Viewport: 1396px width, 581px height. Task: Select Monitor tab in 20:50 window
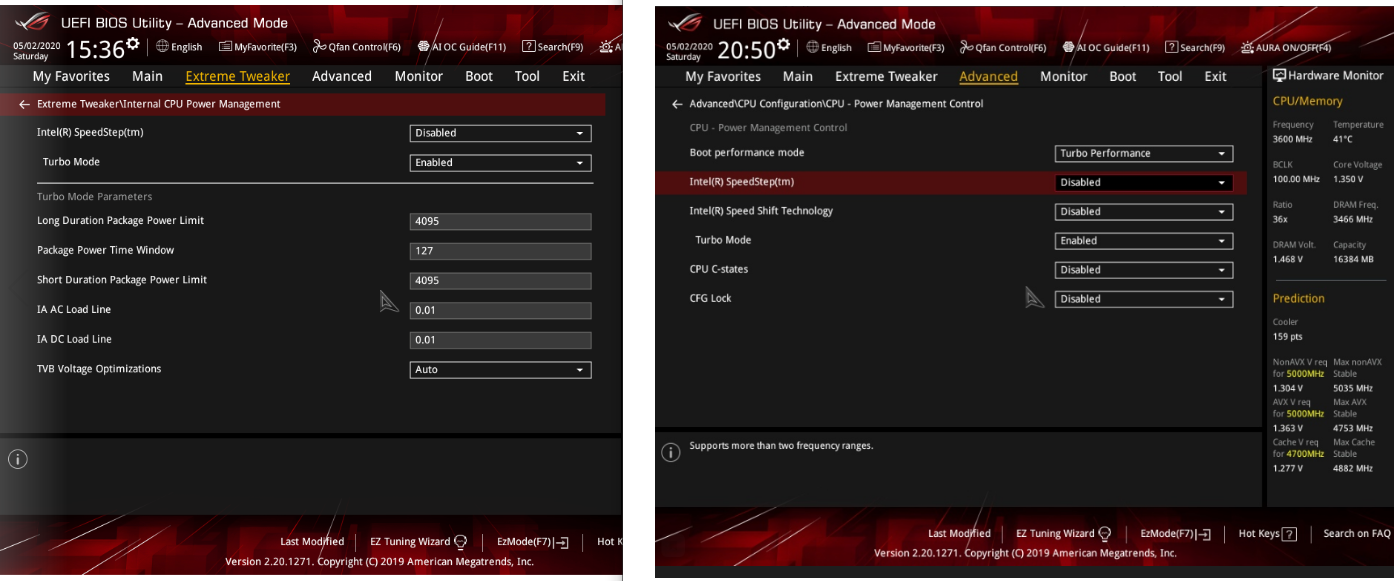[x=1064, y=76]
